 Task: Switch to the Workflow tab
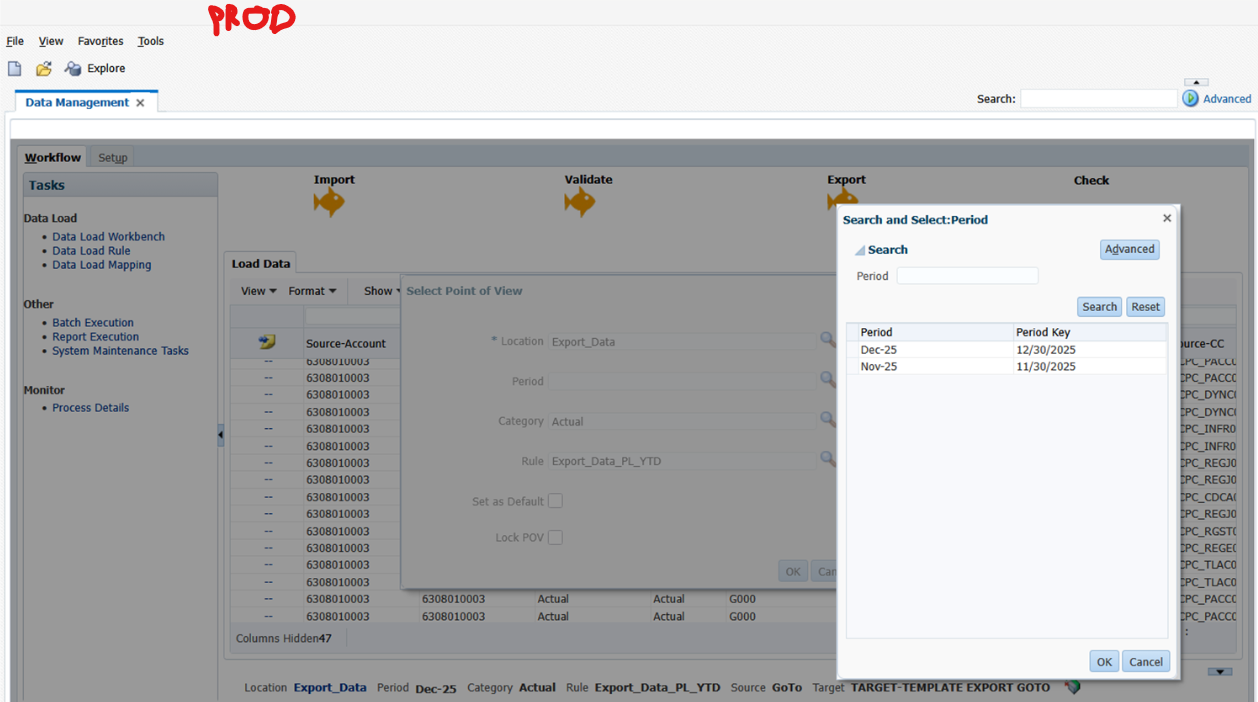point(53,157)
